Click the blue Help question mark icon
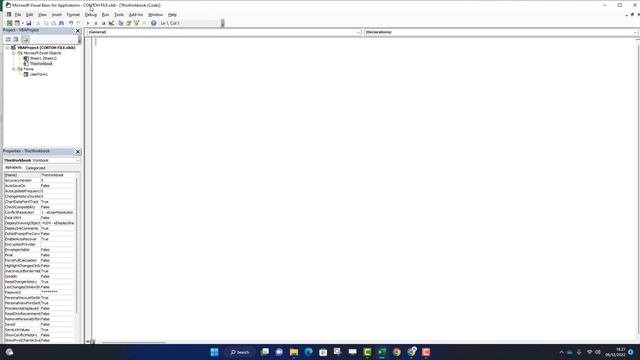640x360 pixels. coord(153,23)
